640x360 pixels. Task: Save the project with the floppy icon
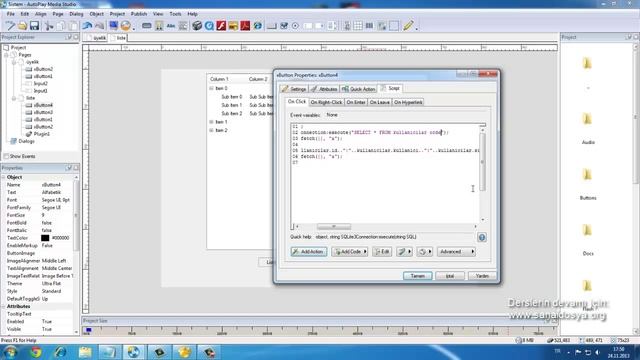tap(34, 26)
